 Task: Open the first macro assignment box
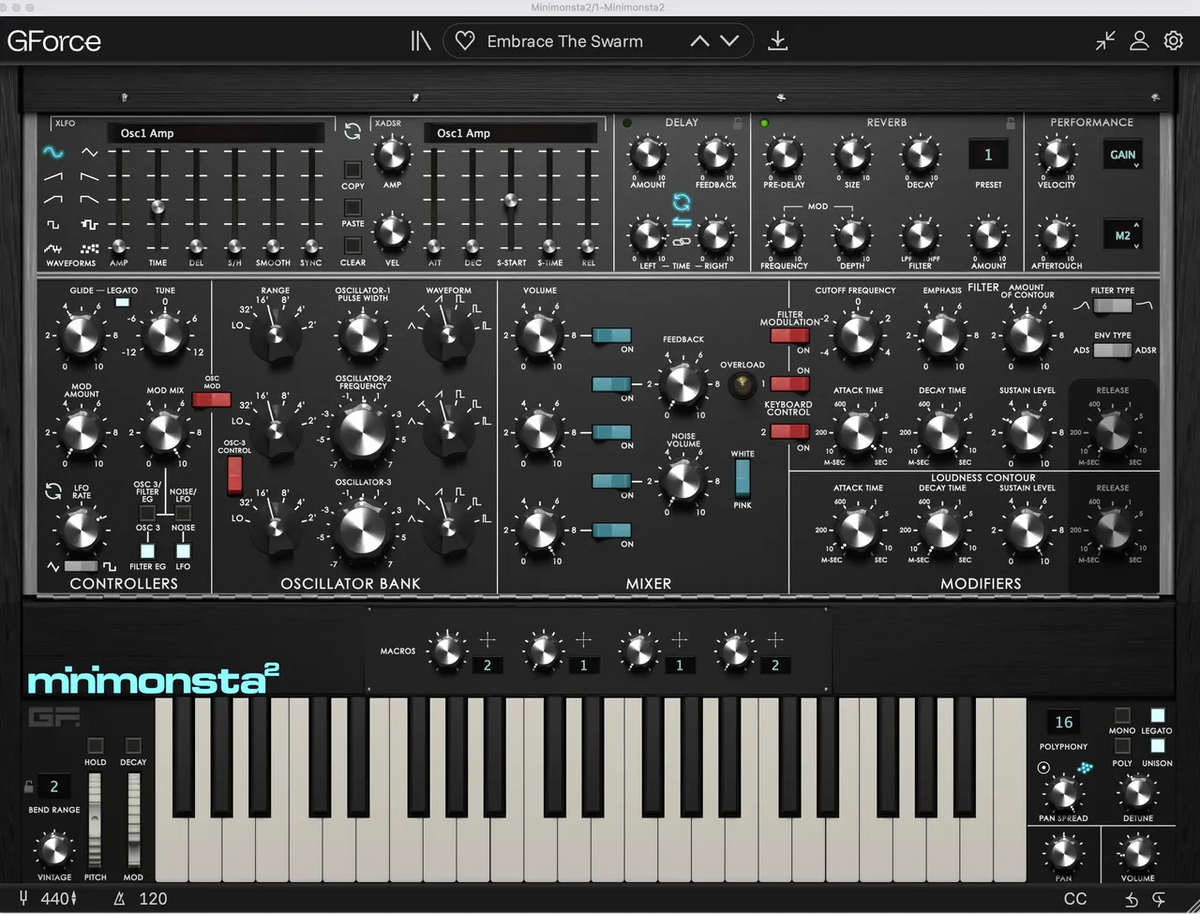[487, 665]
